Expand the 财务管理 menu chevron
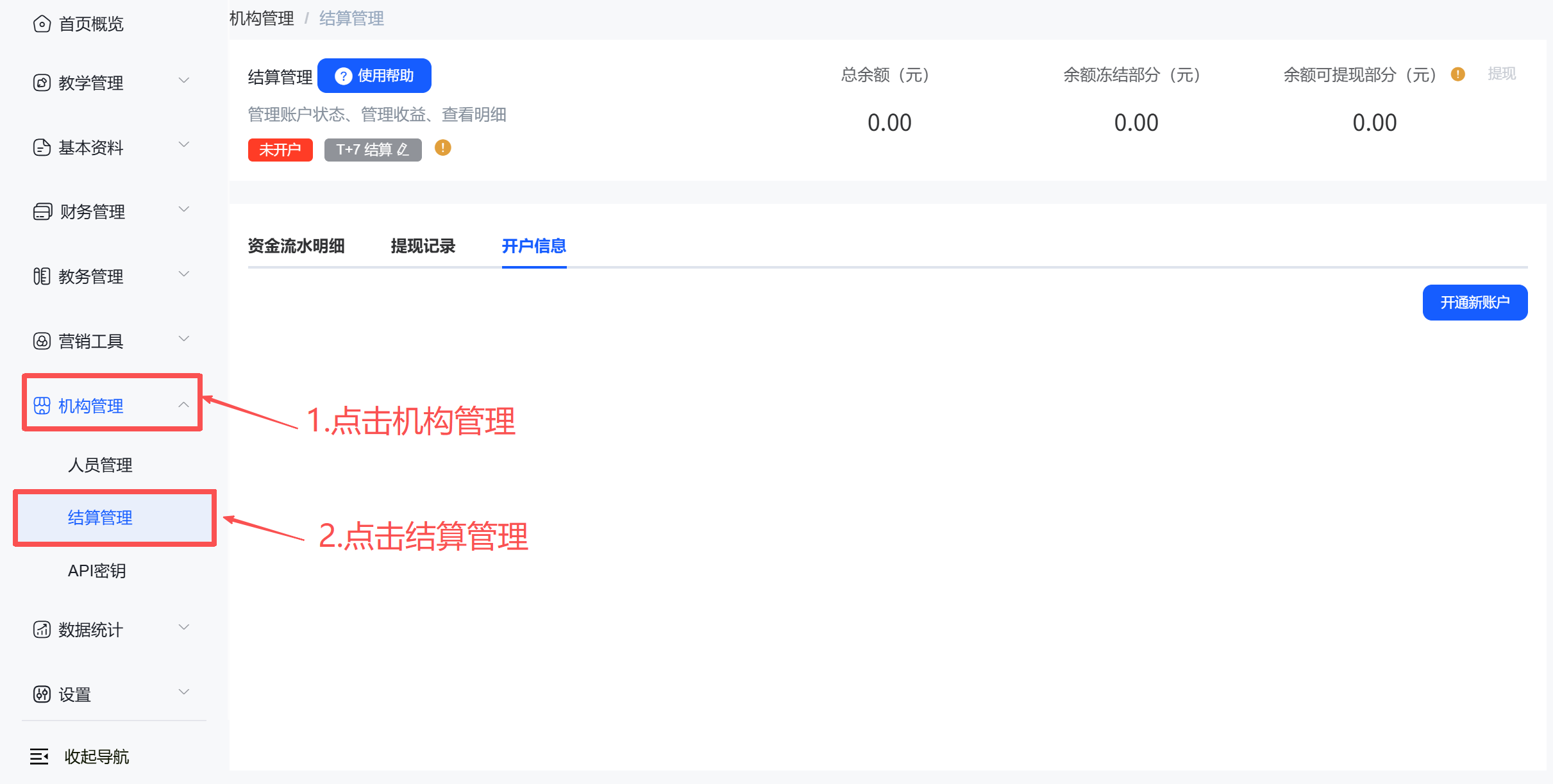Image resolution: width=1553 pixels, height=784 pixels. click(184, 210)
